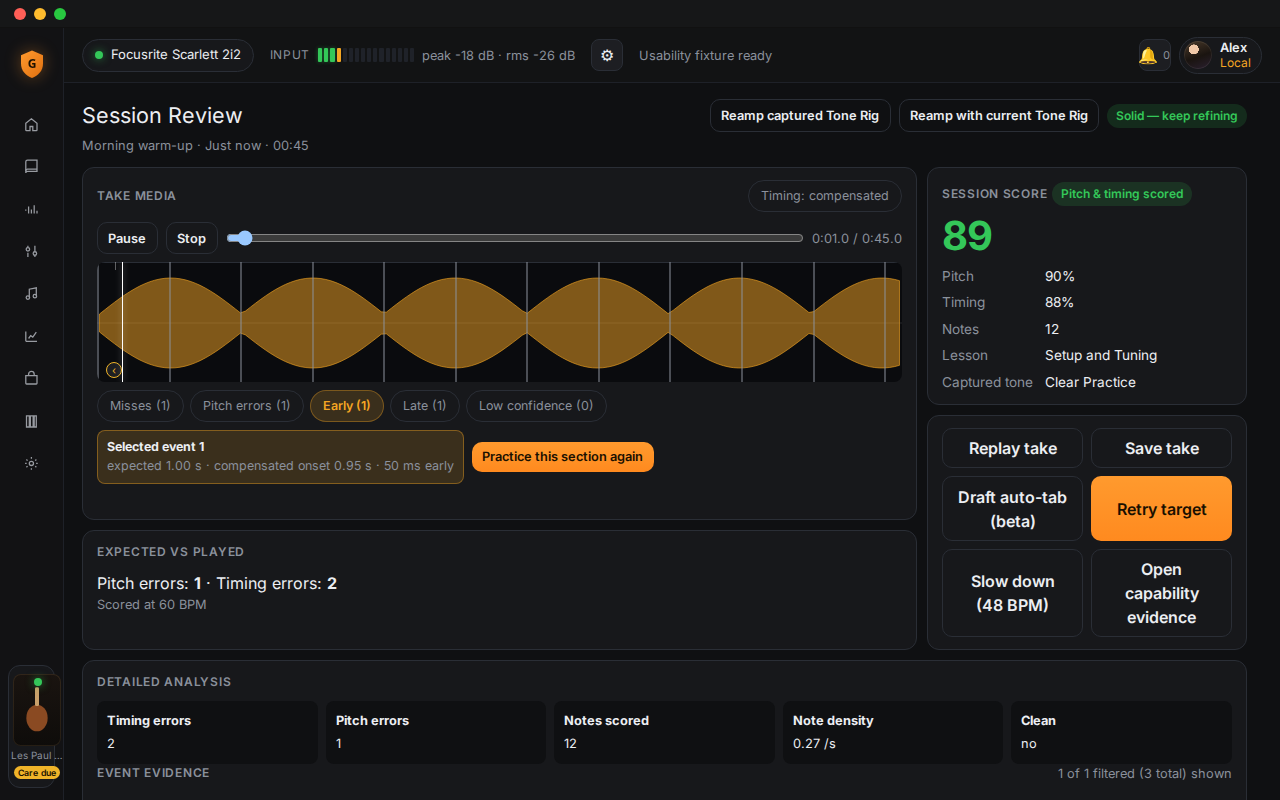The image size is (1280, 800).
Task: Click the playback time 0:01.0 / 0:45.0
Action: [857, 238]
